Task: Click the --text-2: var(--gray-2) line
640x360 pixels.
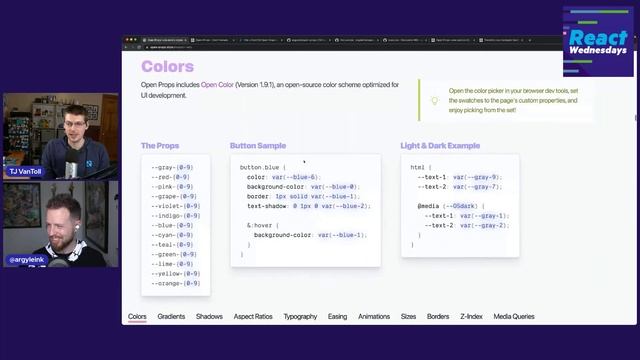Action: (467, 225)
